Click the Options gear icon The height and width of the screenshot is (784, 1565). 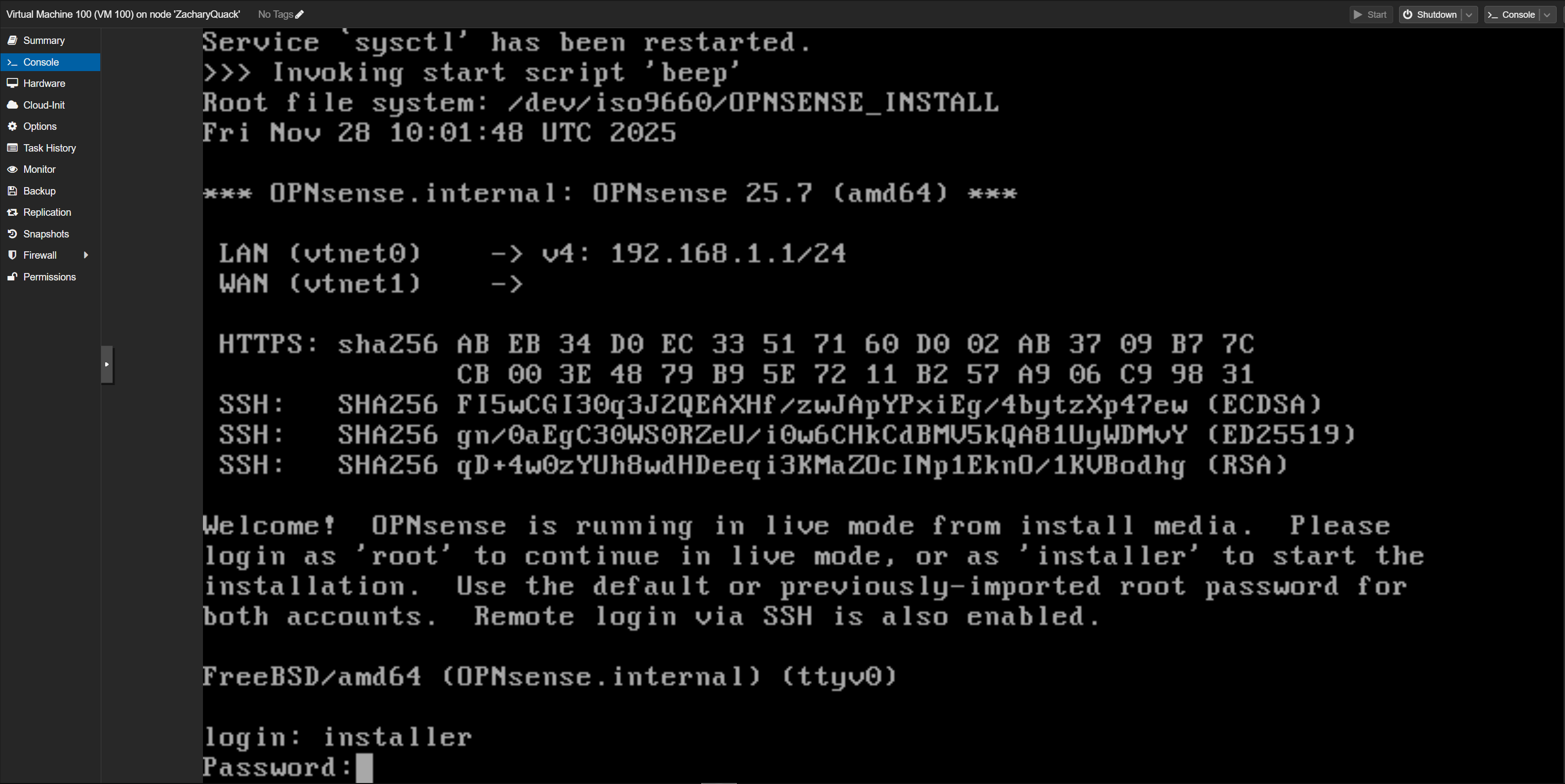pyautogui.click(x=12, y=126)
